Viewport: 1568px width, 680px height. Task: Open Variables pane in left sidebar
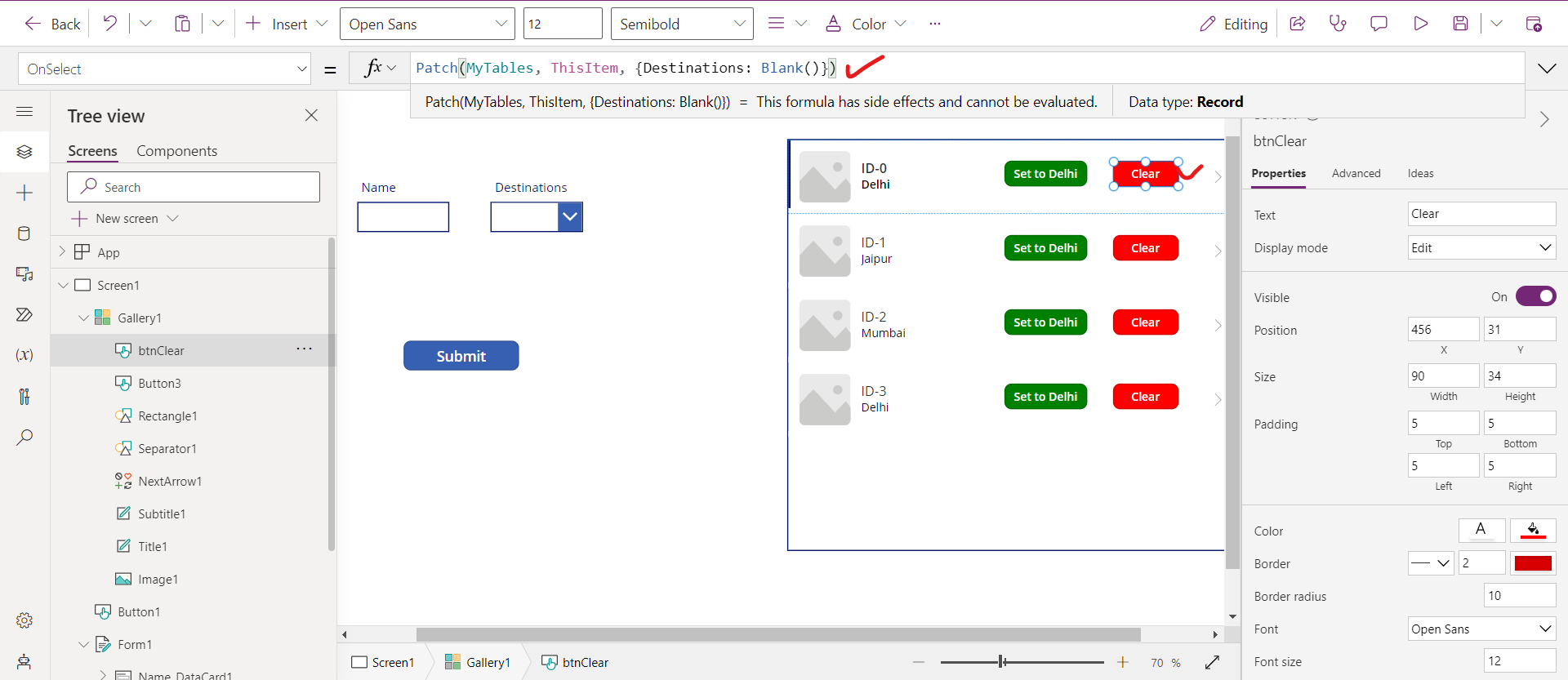pyautogui.click(x=24, y=355)
